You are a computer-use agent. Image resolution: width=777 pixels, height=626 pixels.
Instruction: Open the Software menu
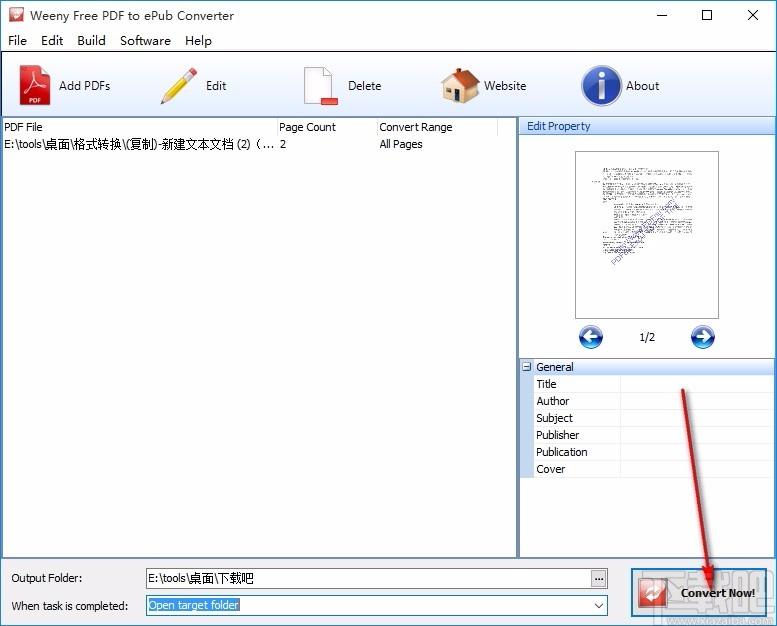click(x=145, y=40)
